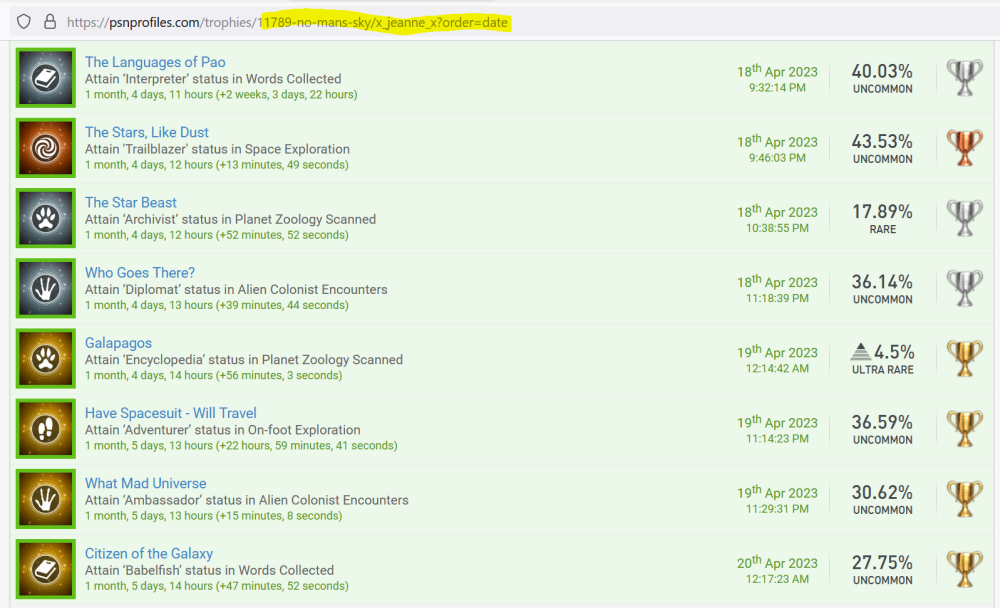The image size is (1000, 608).
Task: Click the shield icon in address bar
Action: click(24, 21)
